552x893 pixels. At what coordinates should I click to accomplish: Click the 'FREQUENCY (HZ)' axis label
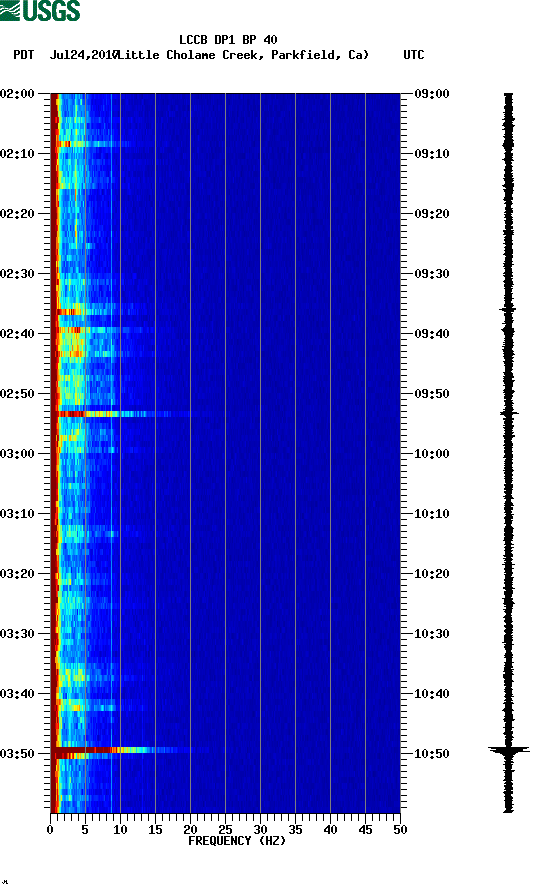click(x=236, y=841)
